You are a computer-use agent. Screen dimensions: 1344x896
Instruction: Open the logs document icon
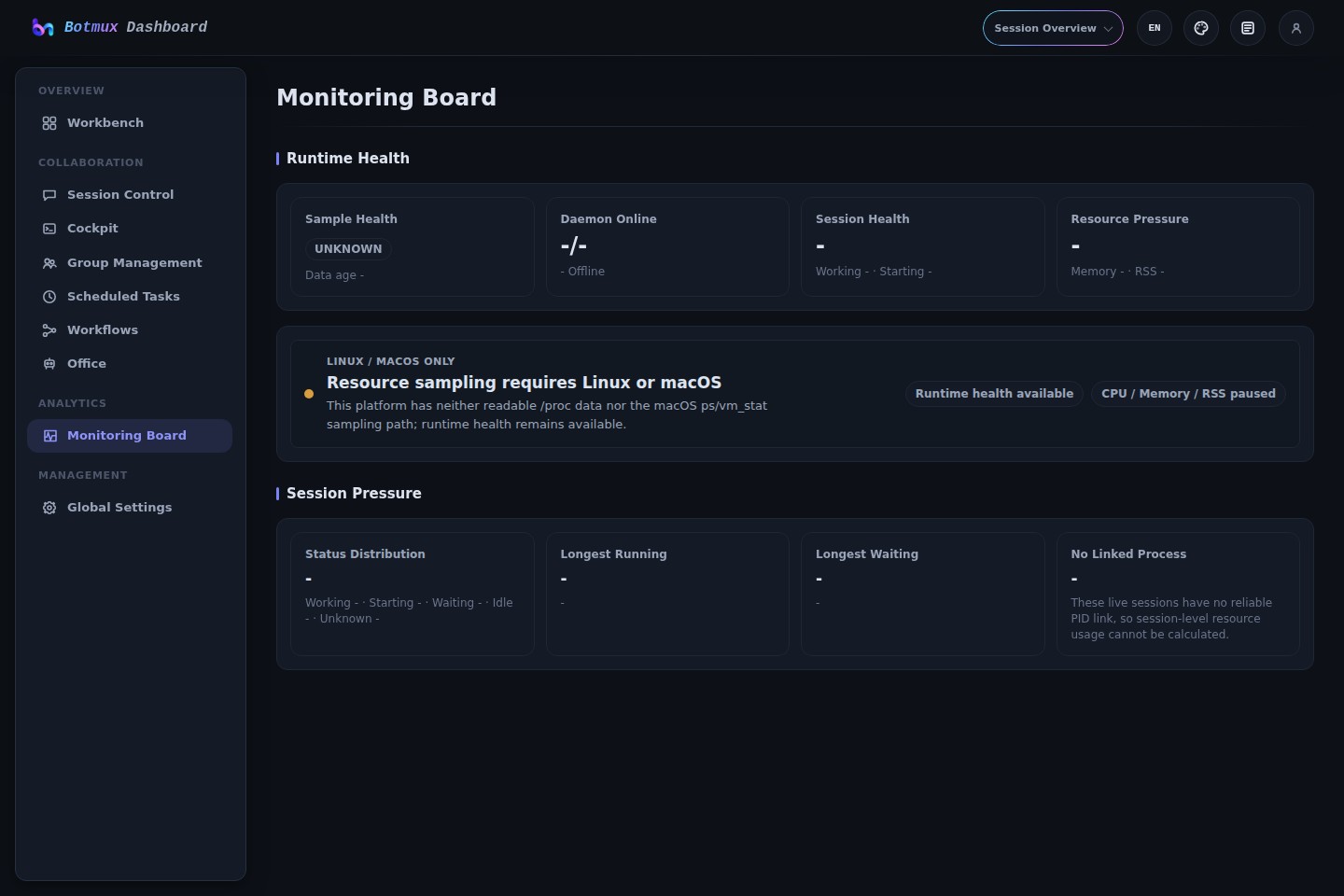tap(1248, 28)
